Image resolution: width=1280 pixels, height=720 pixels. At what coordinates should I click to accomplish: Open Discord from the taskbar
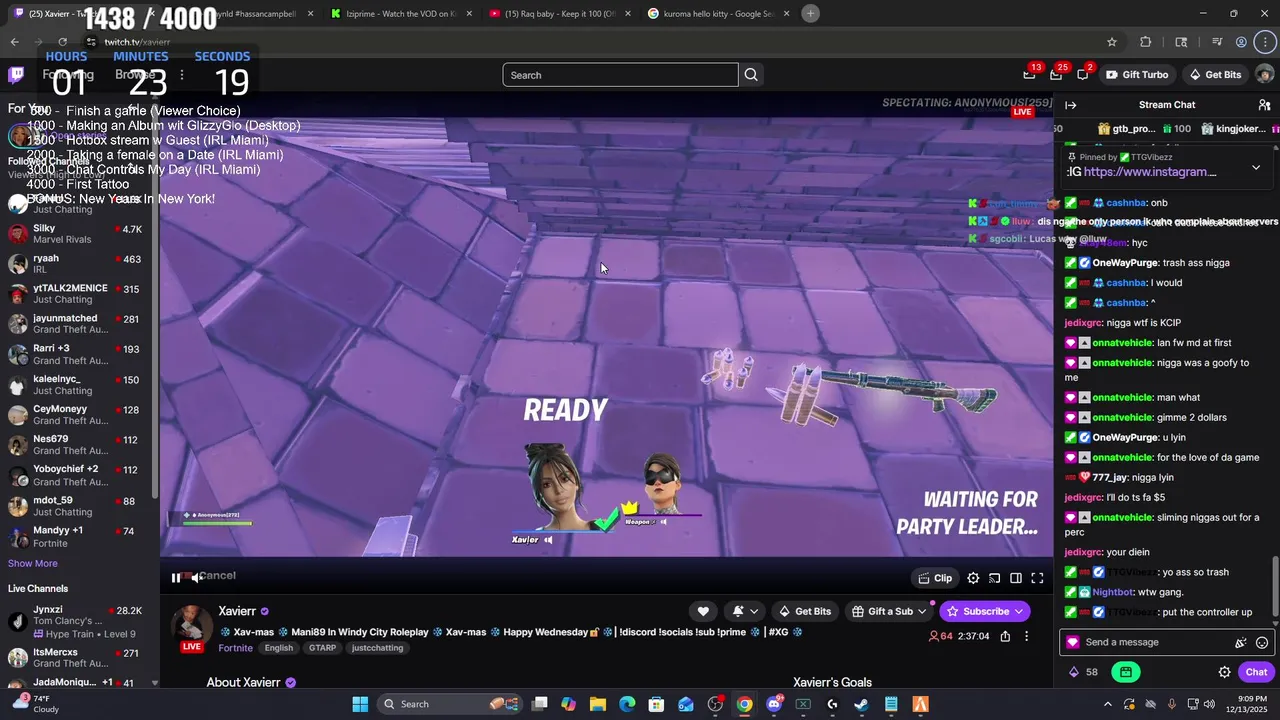[774, 704]
